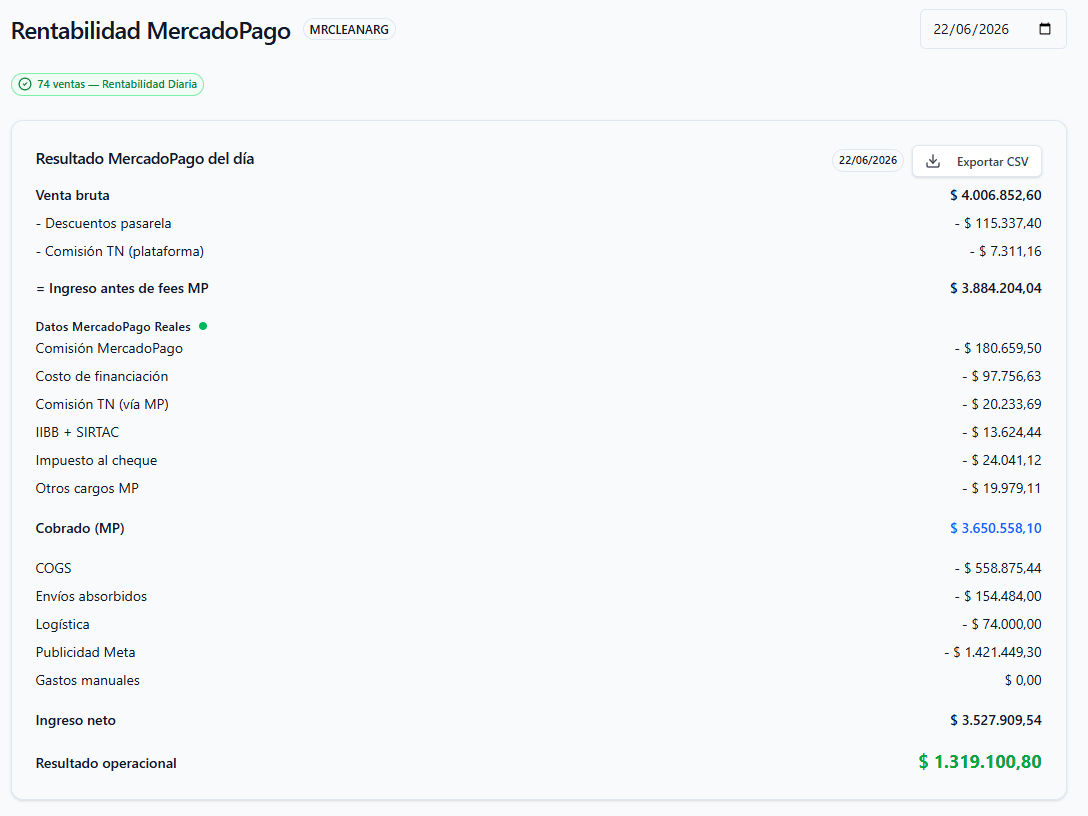Click the - $ 97.756,63 amount
The height and width of the screenshot is (816, 1088).
click(1001, 376)
